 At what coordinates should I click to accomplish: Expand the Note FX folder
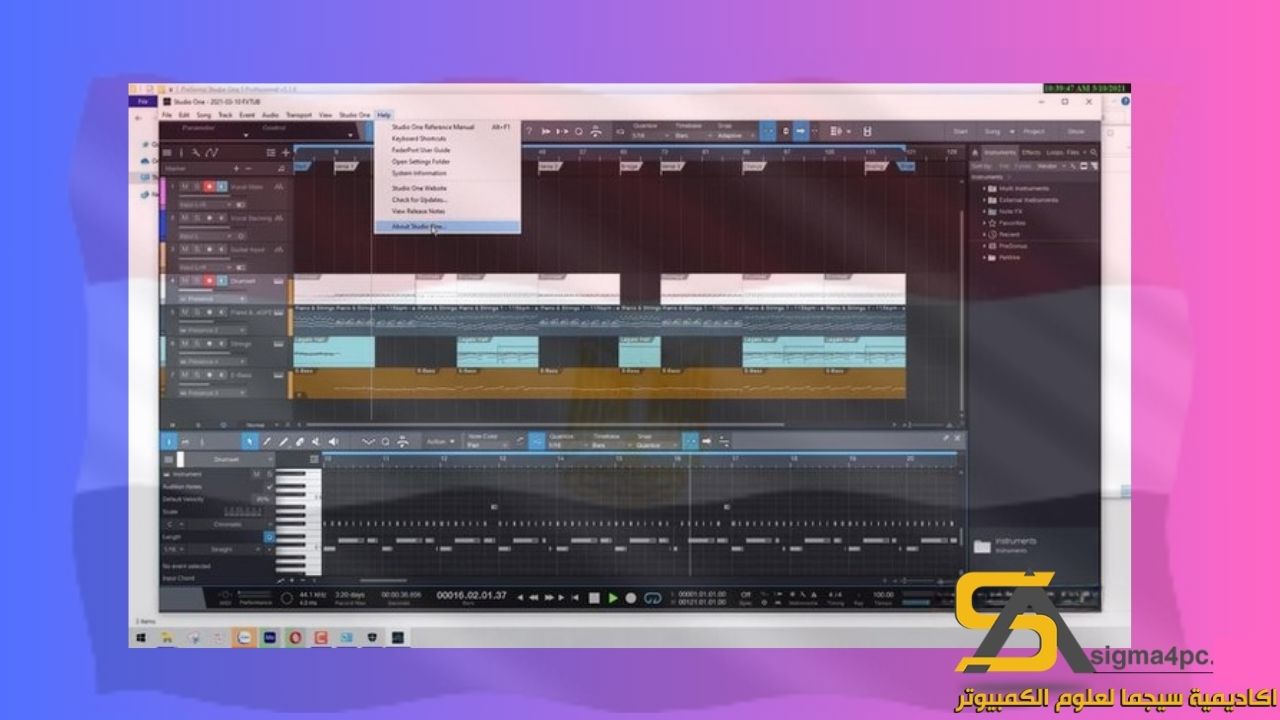pos(985,211)
